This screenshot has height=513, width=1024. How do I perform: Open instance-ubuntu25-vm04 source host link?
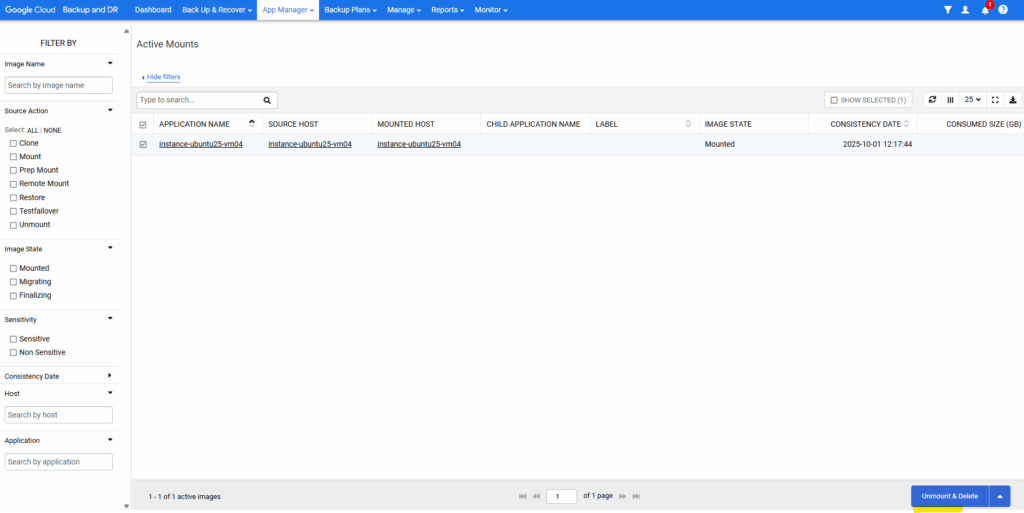(x=310, y=144)
